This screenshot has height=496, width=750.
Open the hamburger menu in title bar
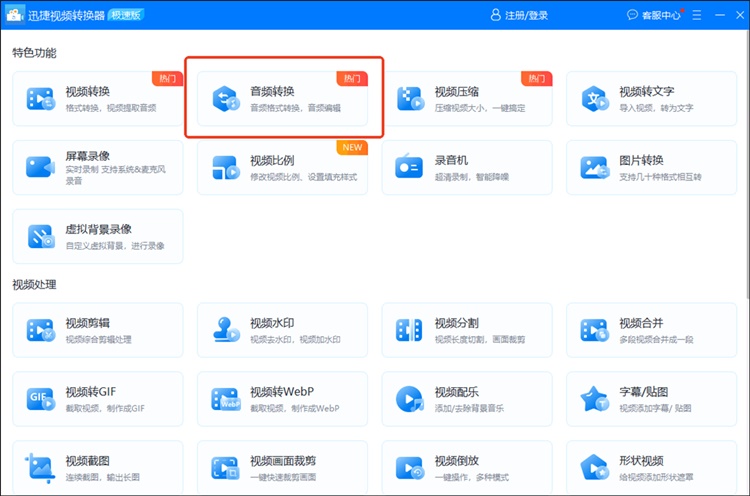[696, 15]
